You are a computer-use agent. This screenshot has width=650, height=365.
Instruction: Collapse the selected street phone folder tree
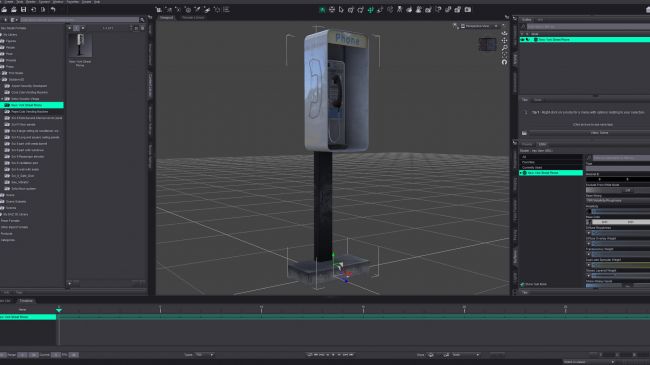[x=2, y=99]
